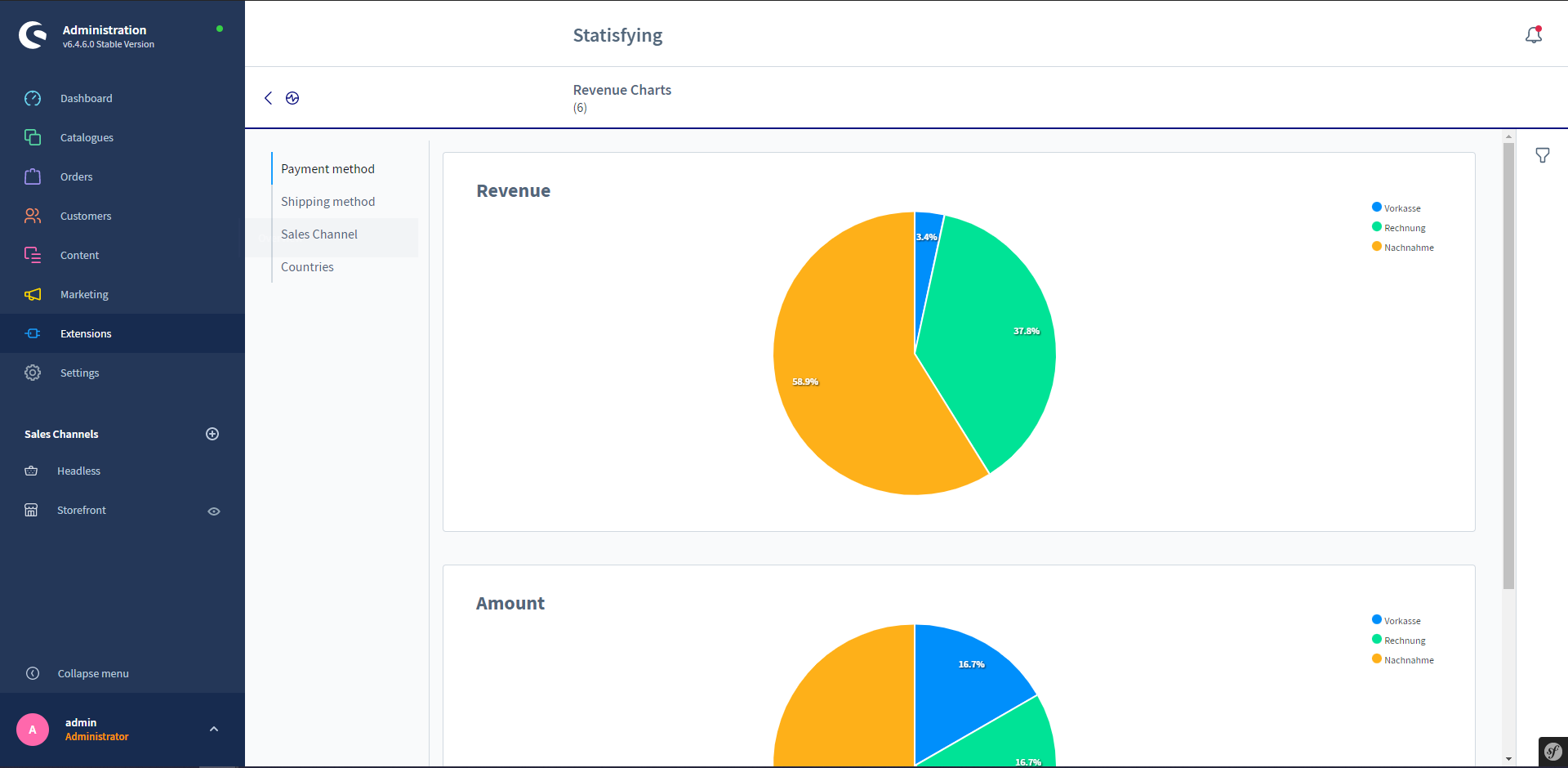Toggle Vorkasse in Amount legend
Screen dimensions: 1568x768
point(1396,620)
